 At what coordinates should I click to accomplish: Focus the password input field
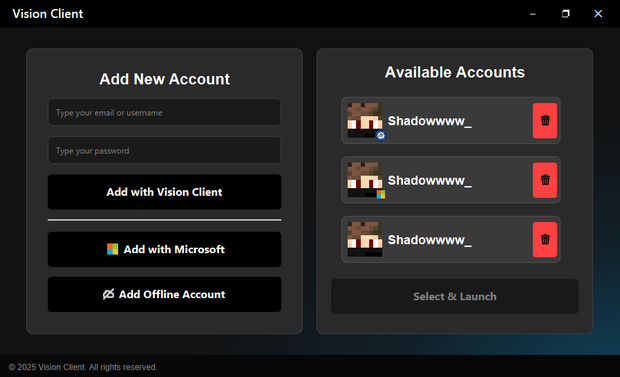tap(164, 150)
